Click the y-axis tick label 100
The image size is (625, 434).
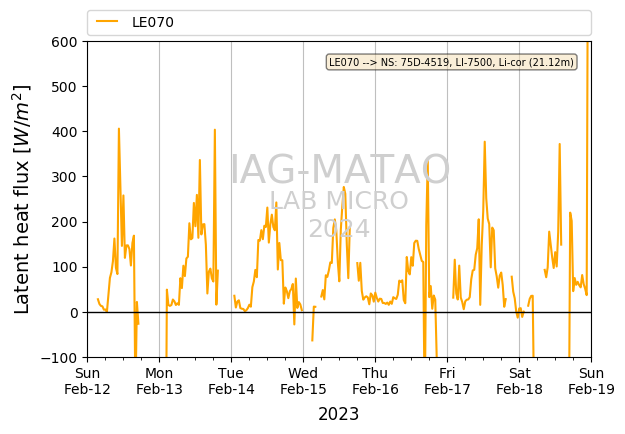64,267
